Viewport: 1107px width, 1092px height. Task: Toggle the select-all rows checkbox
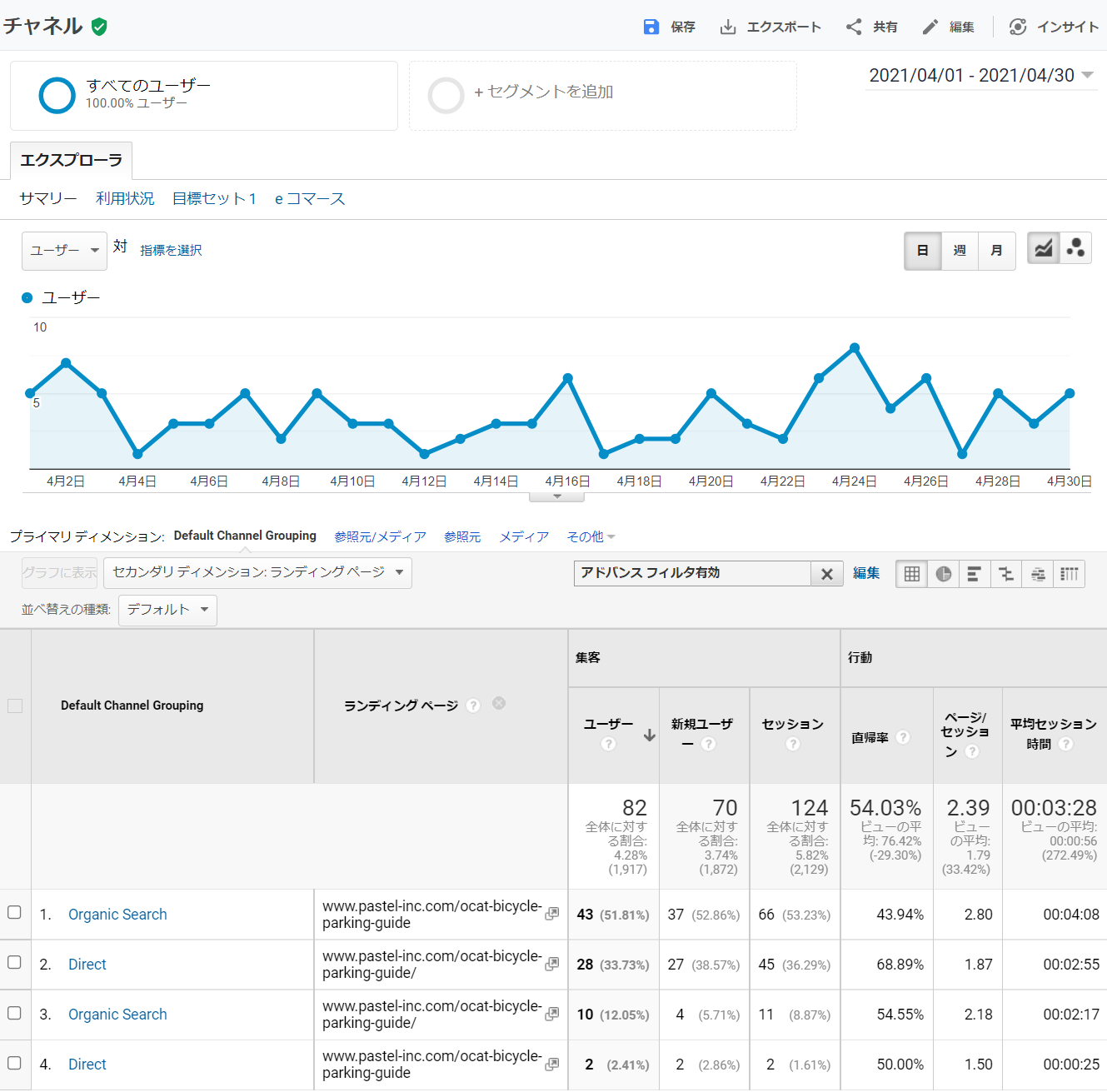pos(15,706)
